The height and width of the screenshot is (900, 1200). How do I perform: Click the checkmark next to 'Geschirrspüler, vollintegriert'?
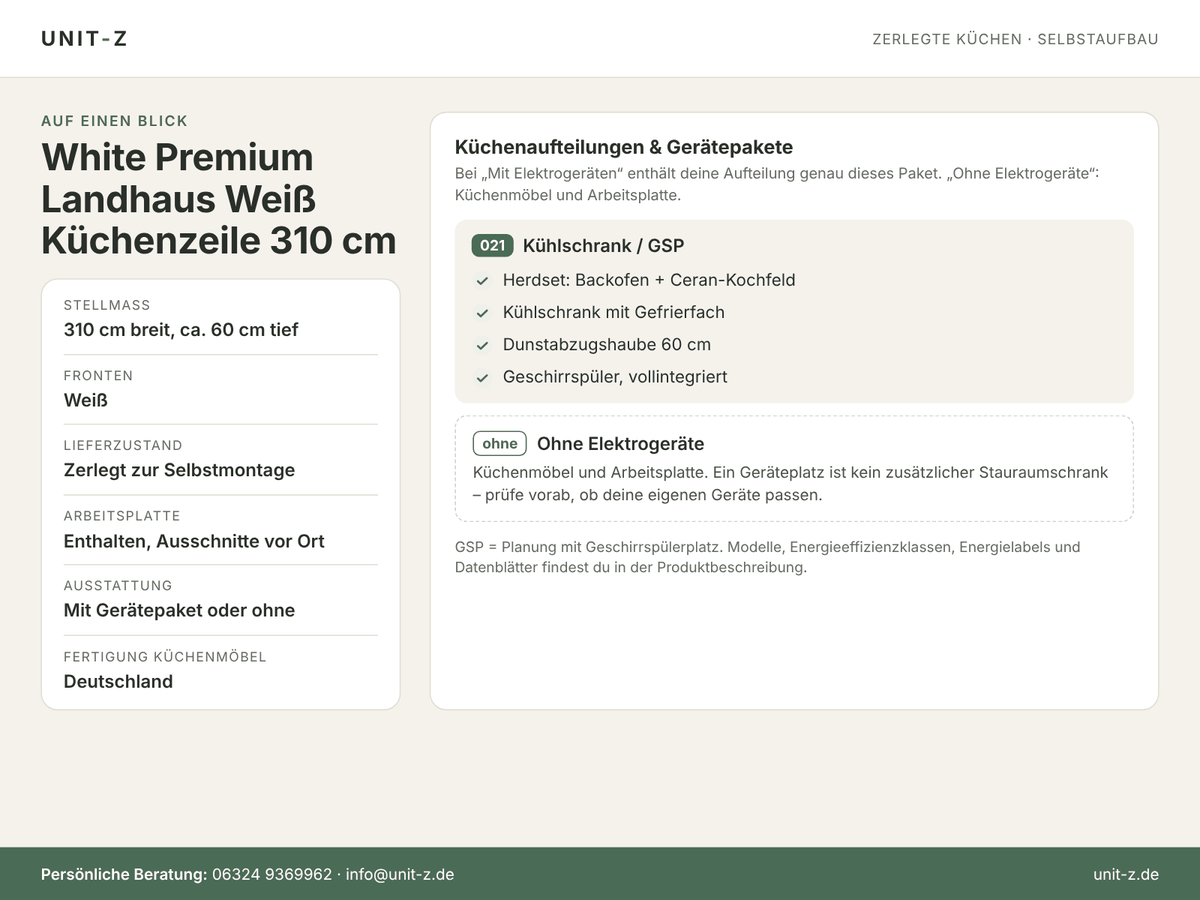[482, 378]
